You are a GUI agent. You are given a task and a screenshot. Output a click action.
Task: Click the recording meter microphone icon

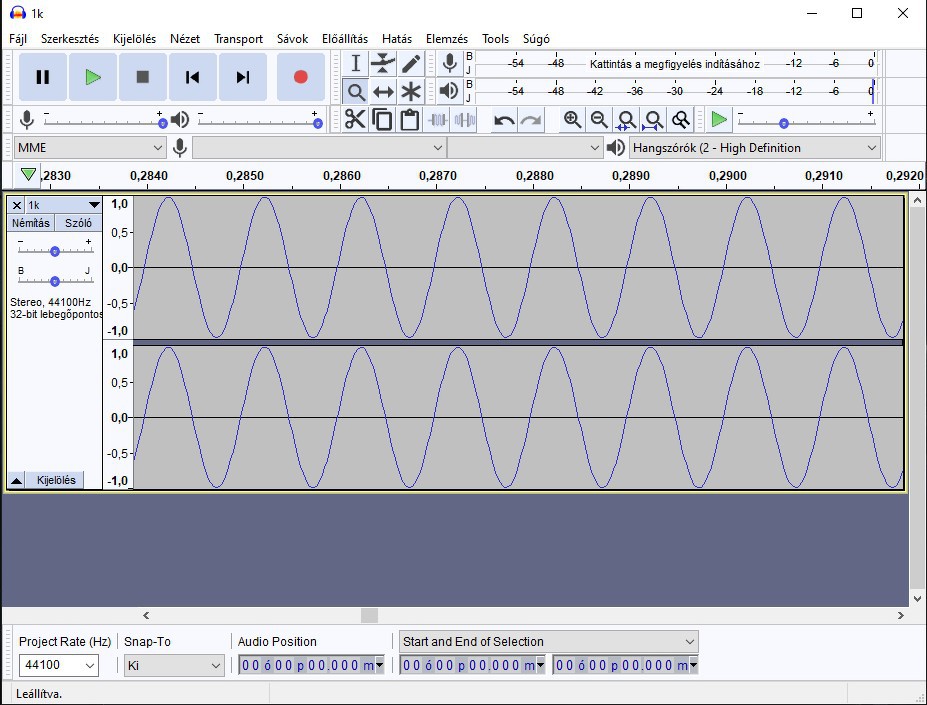point(449,63)
